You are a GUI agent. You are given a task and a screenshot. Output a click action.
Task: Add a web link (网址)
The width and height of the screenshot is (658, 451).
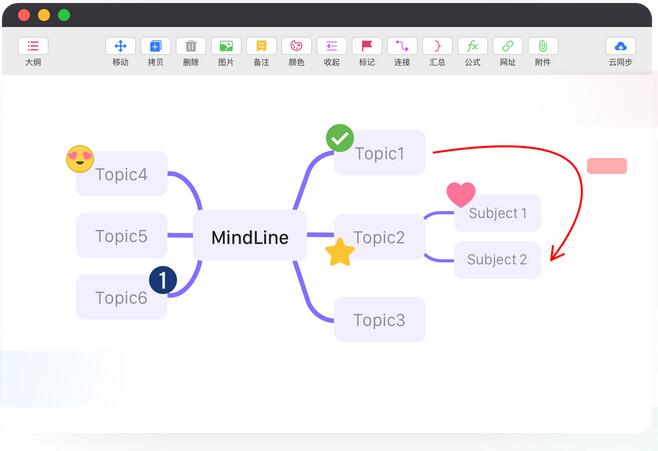508,46
